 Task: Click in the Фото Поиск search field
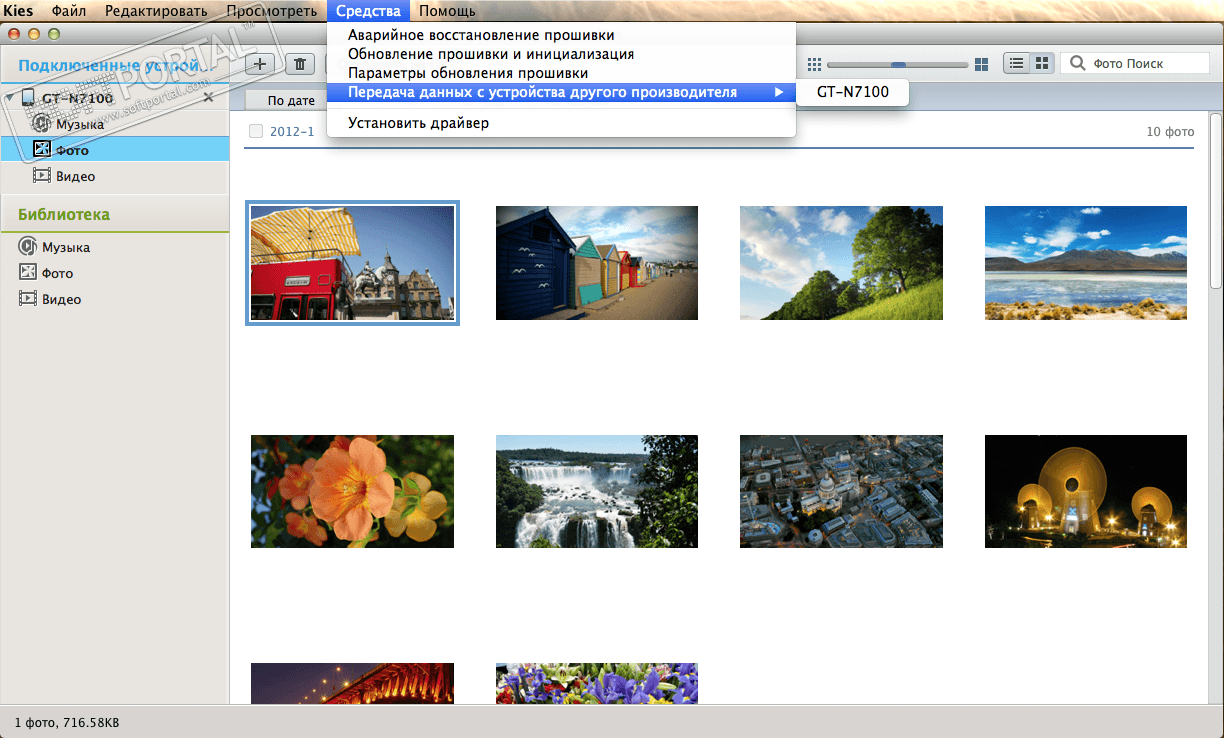click(x=1134, y=63)
